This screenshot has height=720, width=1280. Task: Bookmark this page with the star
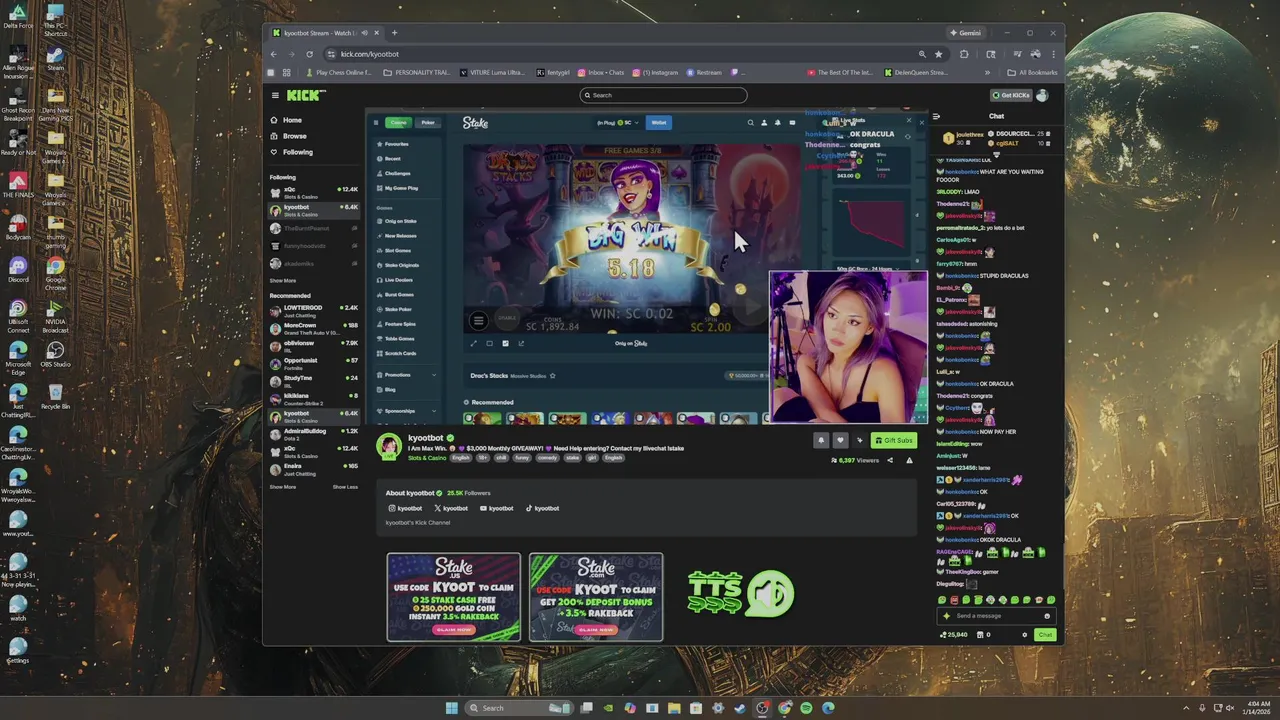coord(938,54)
